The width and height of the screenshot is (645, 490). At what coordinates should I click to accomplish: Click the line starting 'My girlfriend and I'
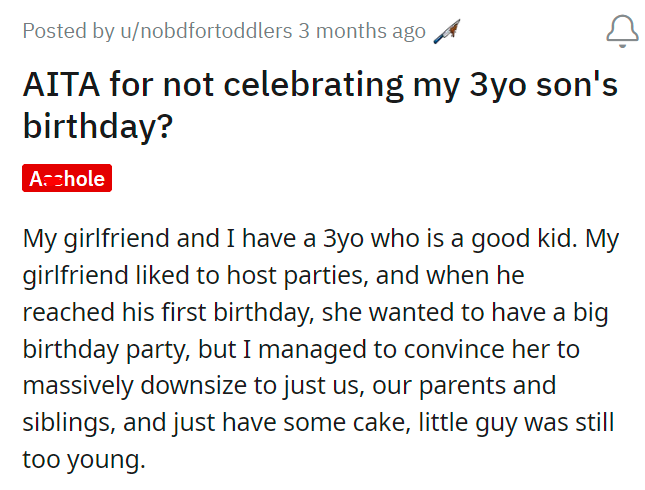pos(321,239)
